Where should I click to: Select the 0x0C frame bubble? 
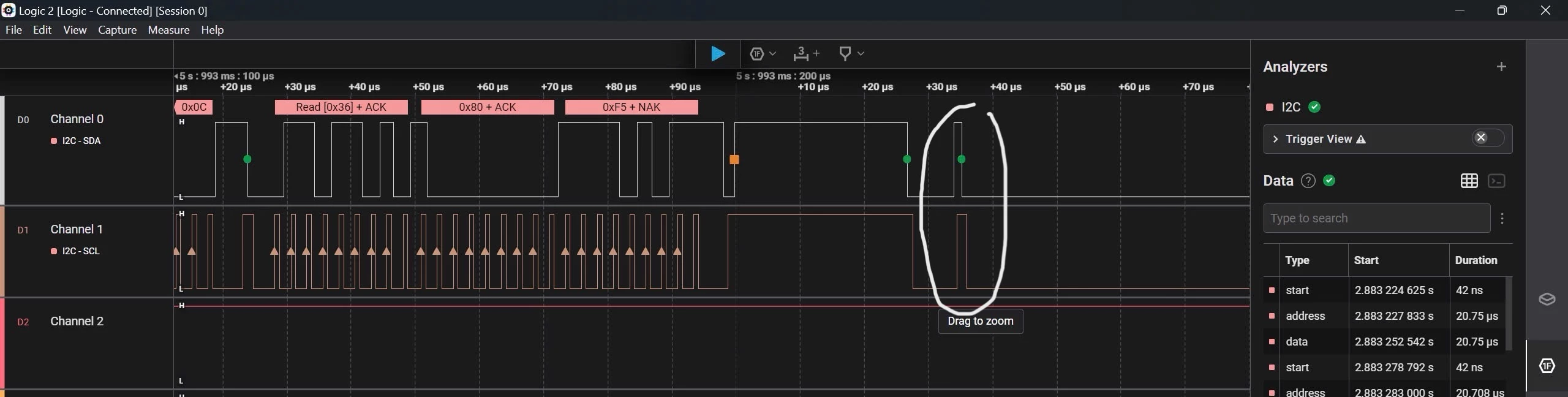(194, 107)
